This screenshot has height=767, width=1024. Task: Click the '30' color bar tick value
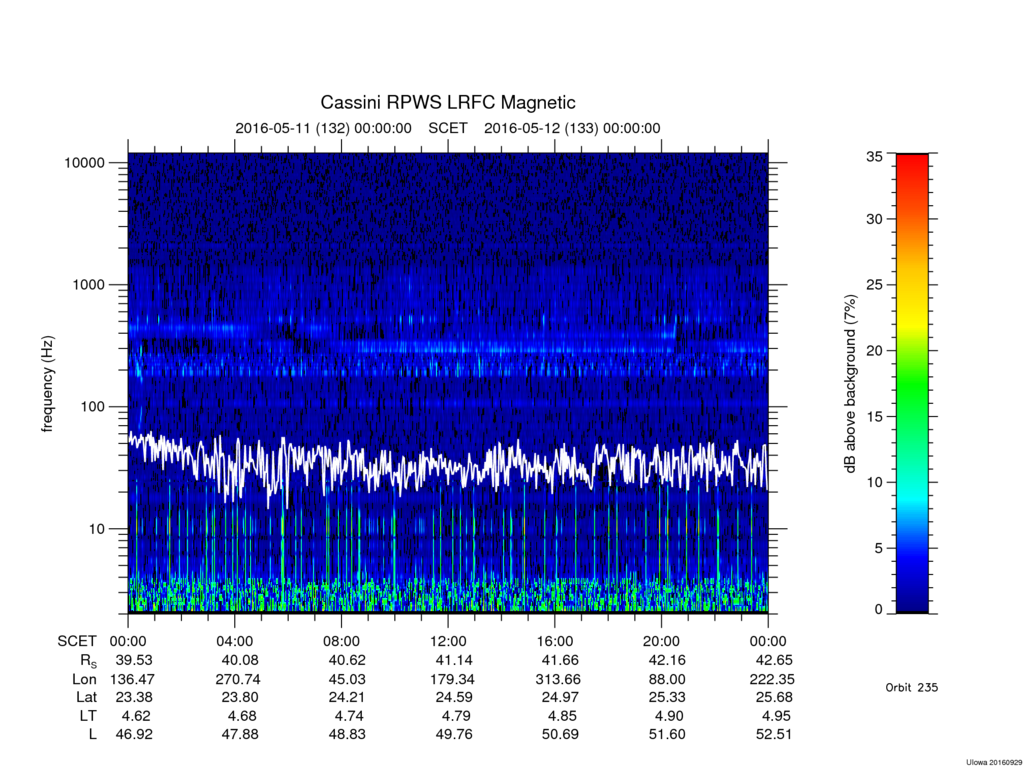[874, 220]
